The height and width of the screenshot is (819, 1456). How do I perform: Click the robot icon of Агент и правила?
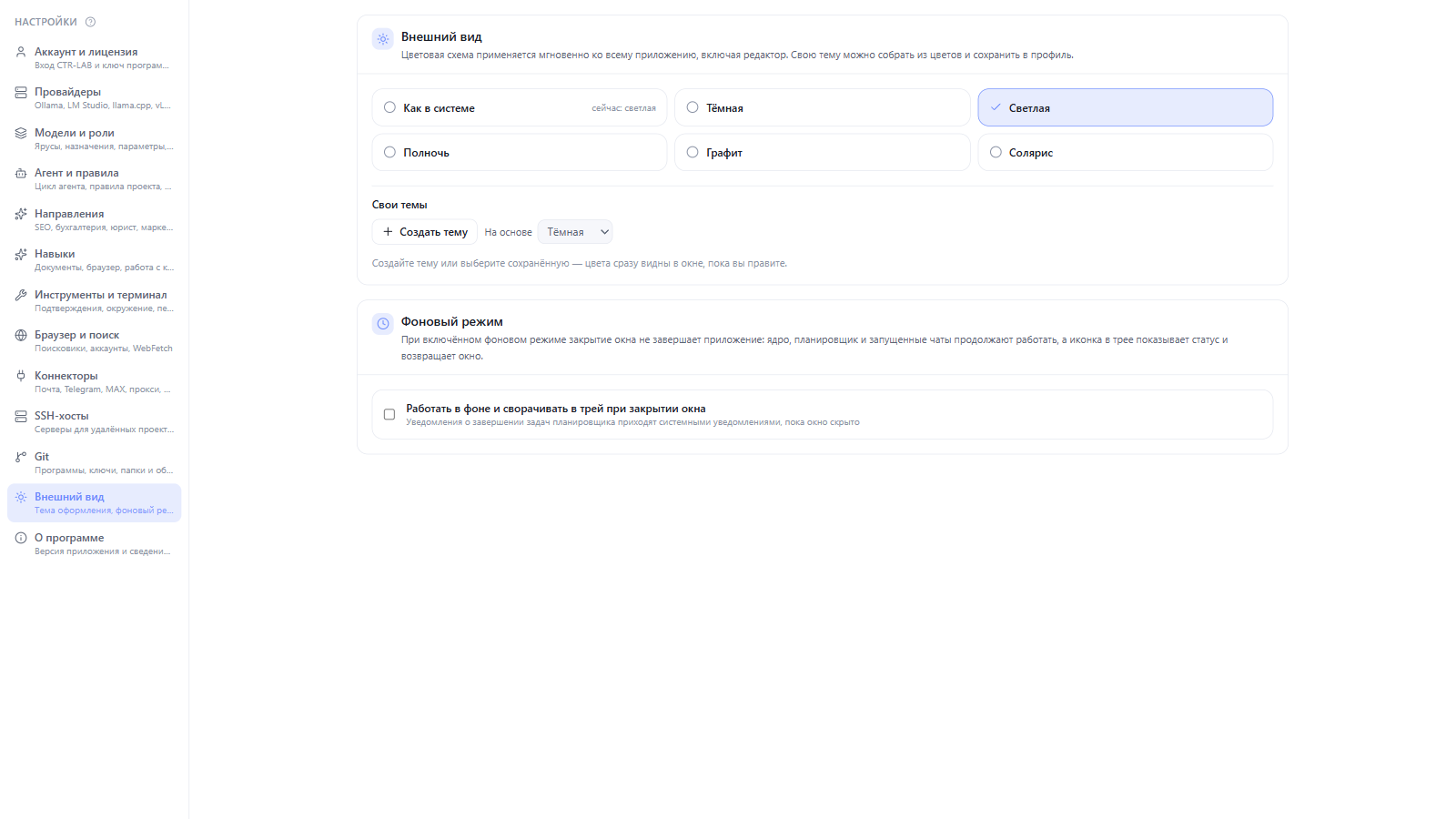coord(21,173)
